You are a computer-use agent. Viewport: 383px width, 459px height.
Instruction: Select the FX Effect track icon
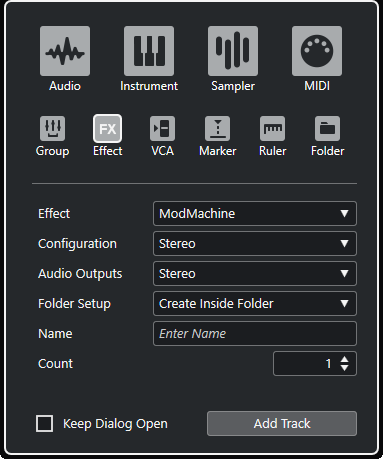tap(108, 128)
